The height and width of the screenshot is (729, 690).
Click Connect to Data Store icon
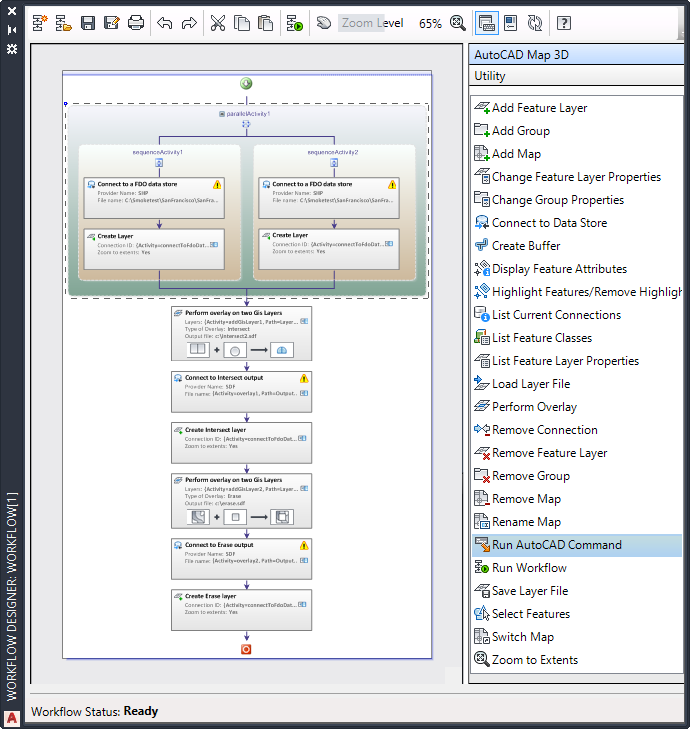click(x=482, y=223)
